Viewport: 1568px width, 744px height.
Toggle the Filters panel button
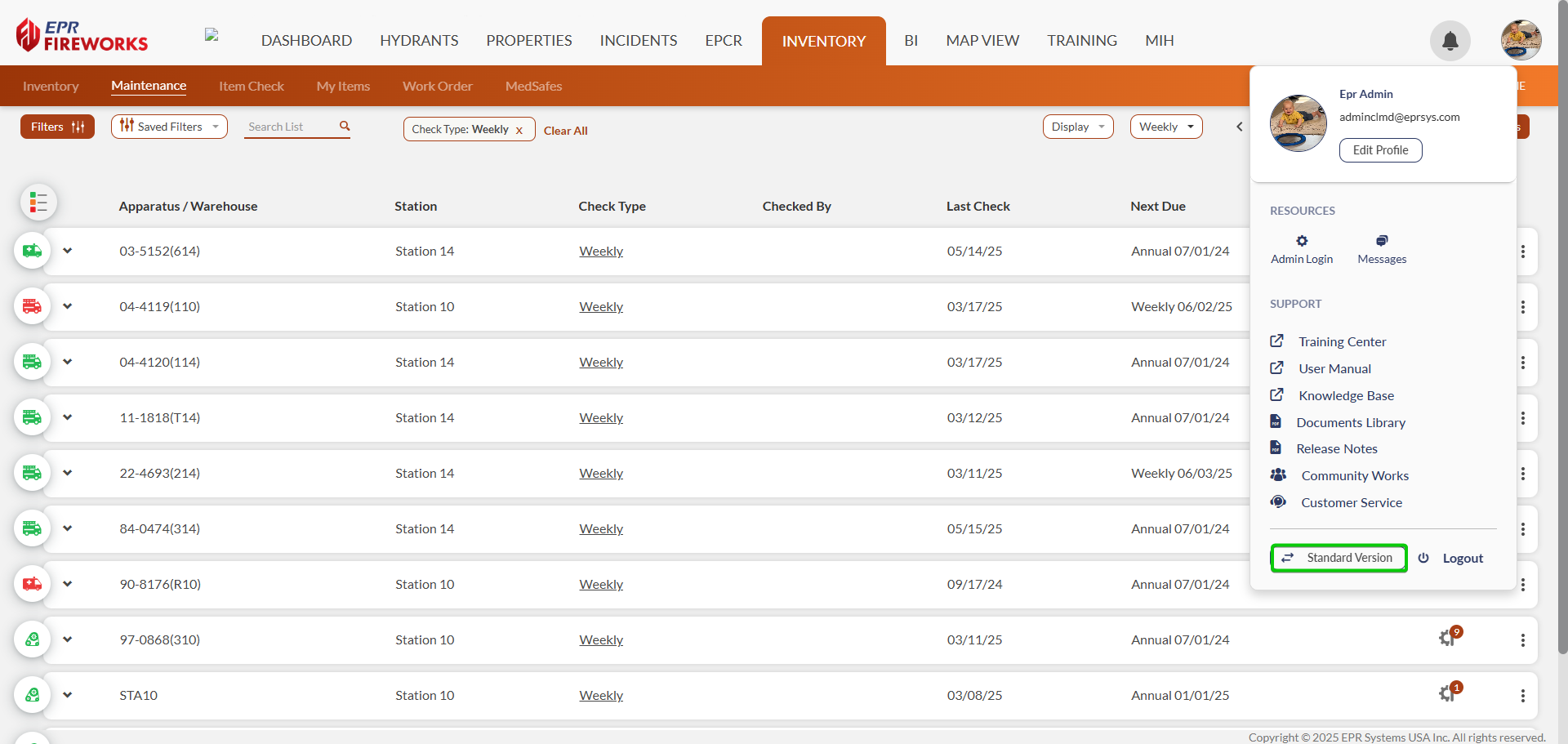[57, 127]
